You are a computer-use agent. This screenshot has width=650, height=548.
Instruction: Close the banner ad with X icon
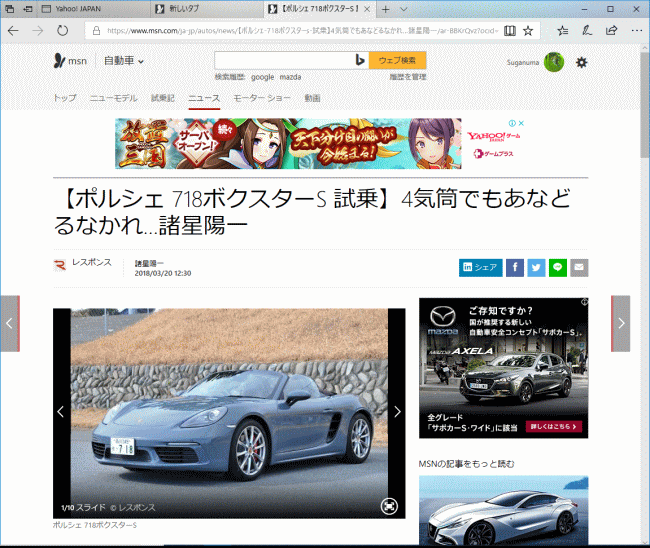[521, 123]
